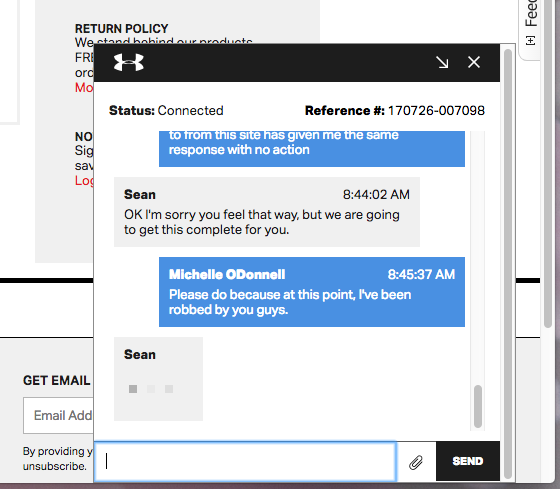
Task: Close the chat window with the X
Action: (474, 62)
